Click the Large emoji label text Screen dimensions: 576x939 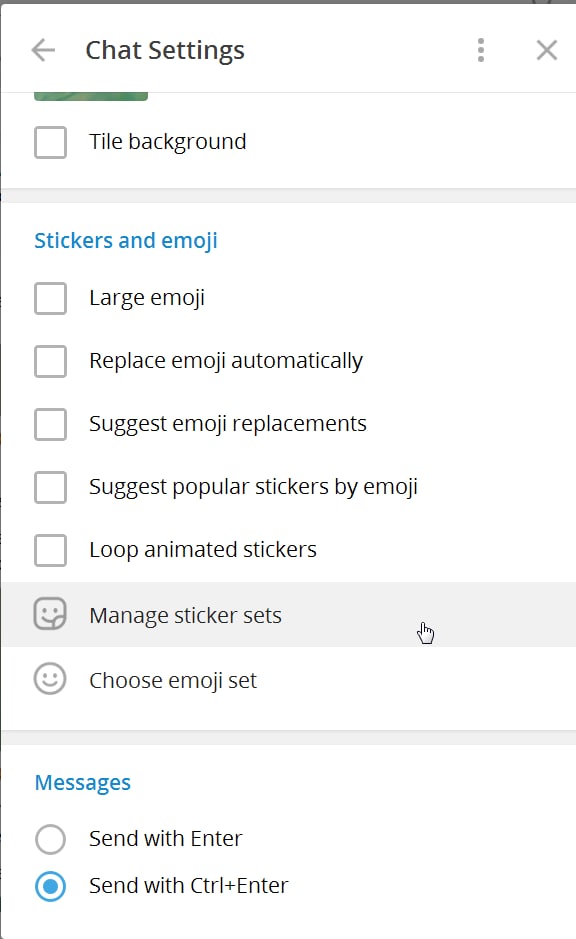pyautogui.click(x=147, y=298)
